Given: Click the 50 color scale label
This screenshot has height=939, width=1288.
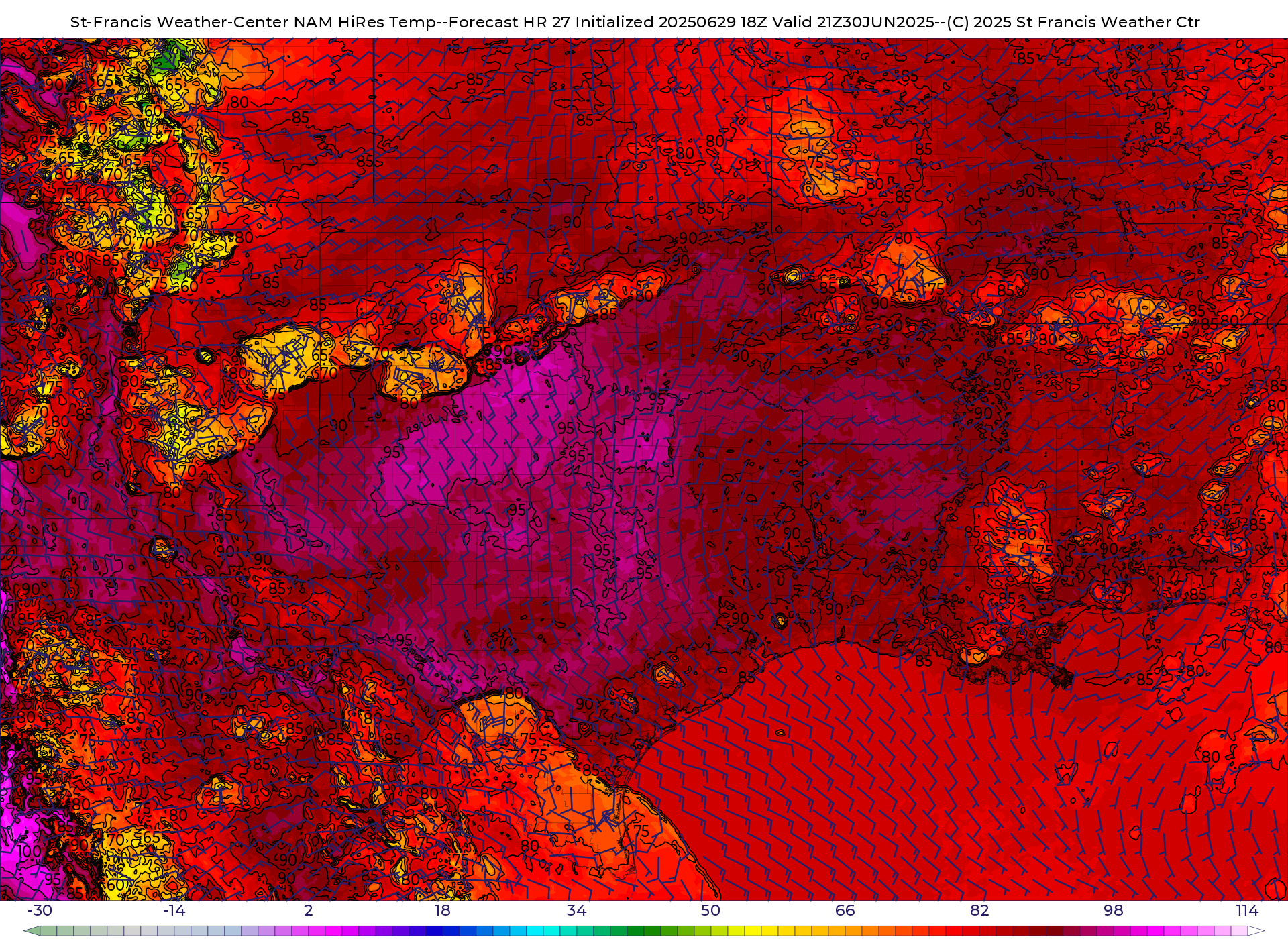Looking at the screenshot, I should pyautogui.click(x=710, y=910).
